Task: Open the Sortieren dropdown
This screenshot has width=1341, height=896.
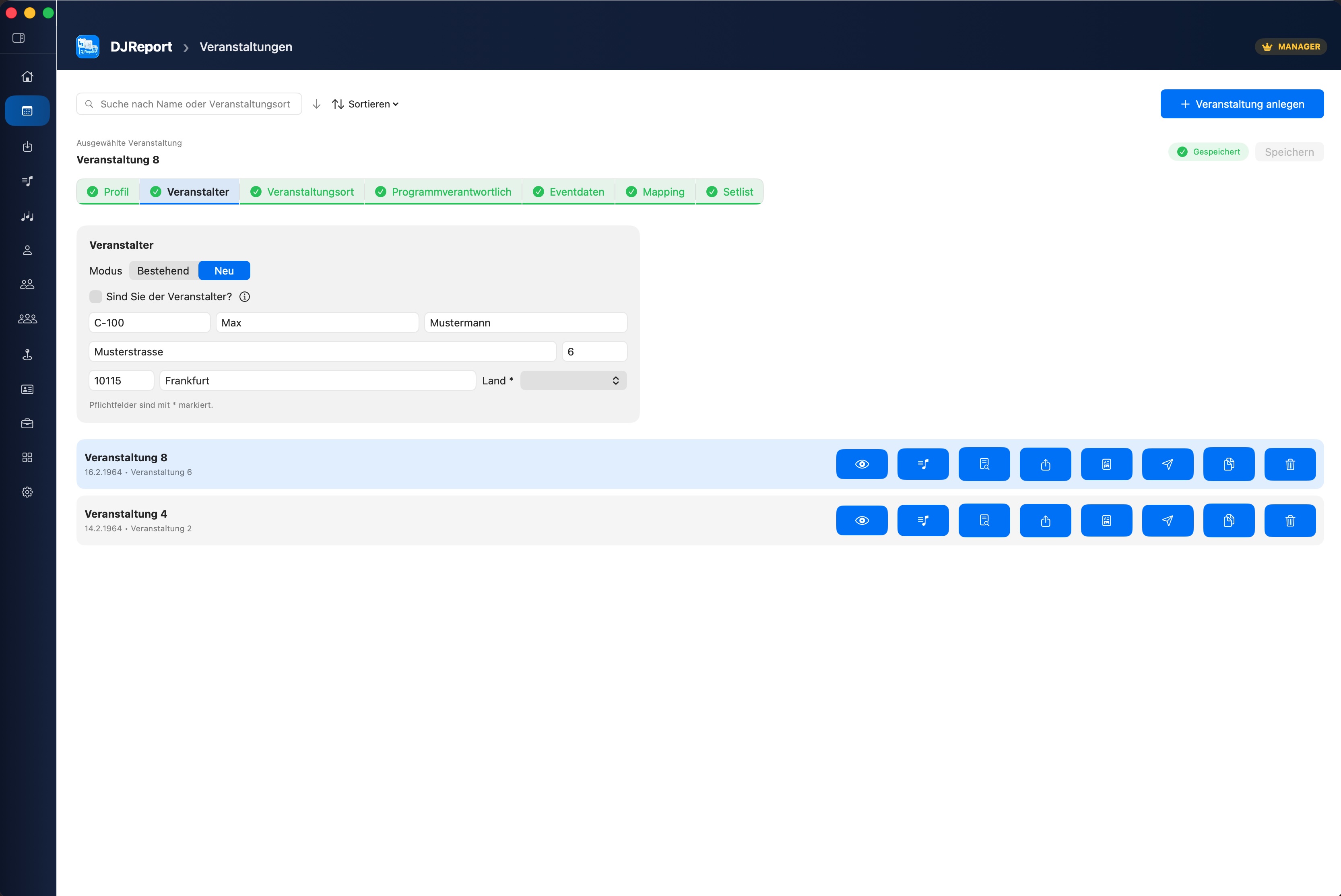Action: click(366, 104)
